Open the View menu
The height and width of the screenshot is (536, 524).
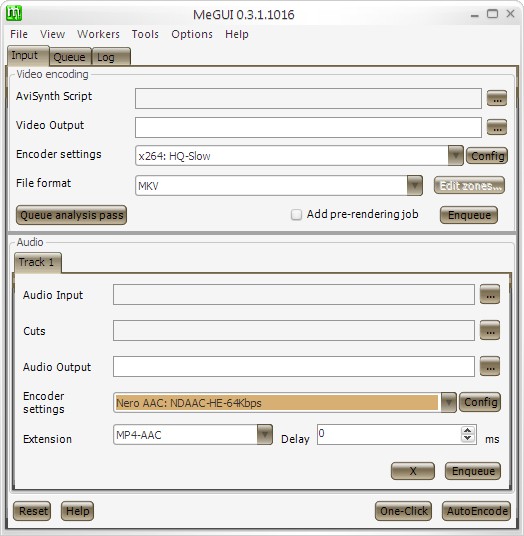coord(52,34)
